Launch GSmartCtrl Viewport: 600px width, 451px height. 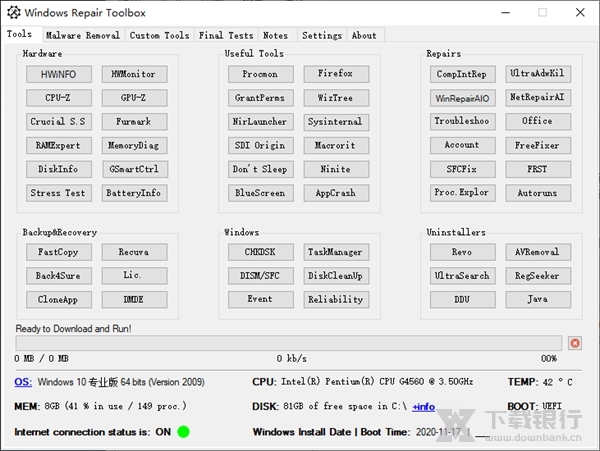tap(134, 169)
